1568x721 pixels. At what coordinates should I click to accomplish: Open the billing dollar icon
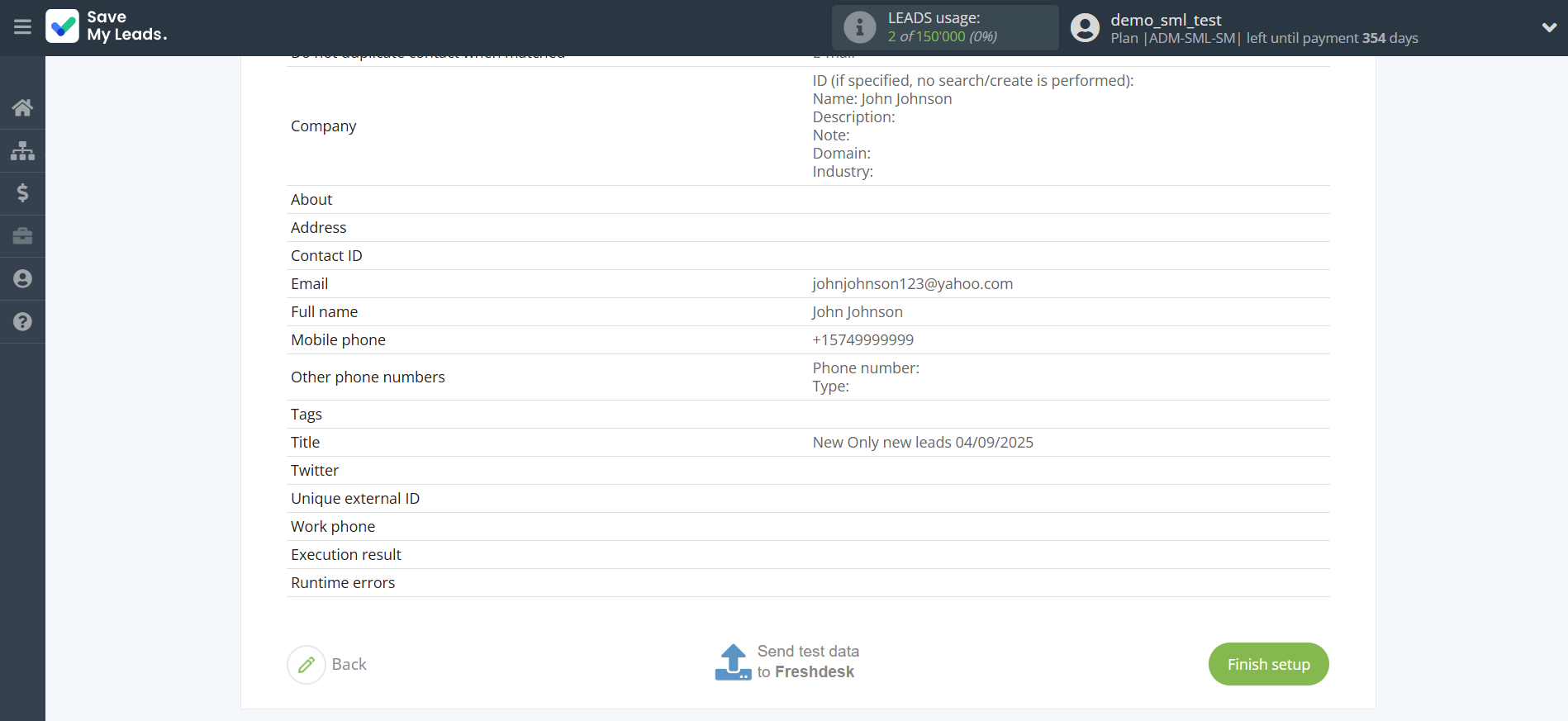coord(22,193)
